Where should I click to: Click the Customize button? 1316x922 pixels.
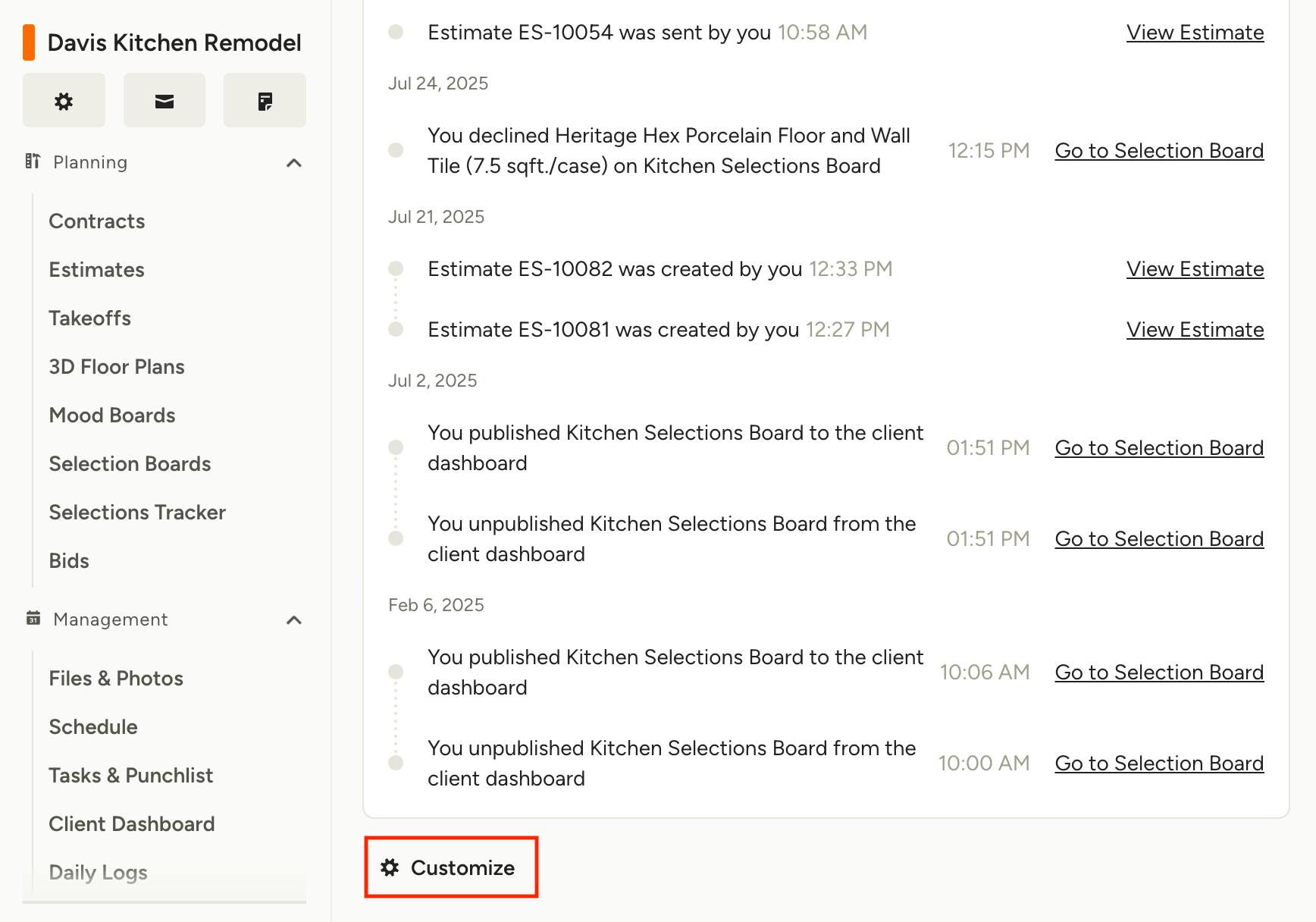450,867
